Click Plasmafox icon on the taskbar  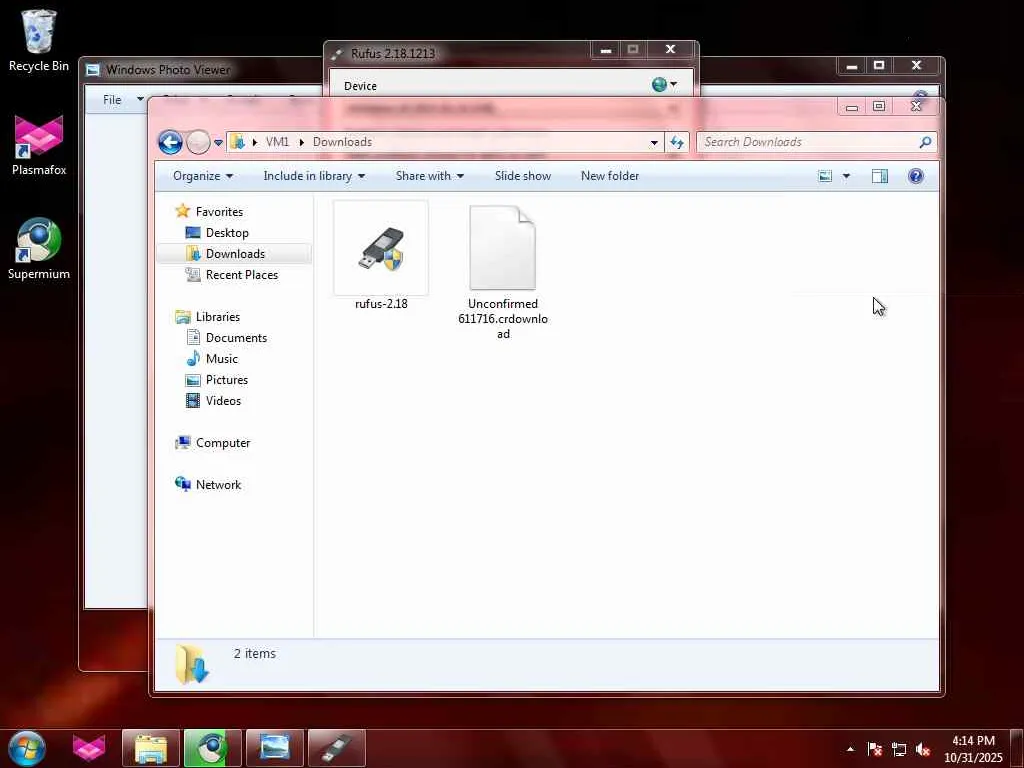(x=89, y=748)
